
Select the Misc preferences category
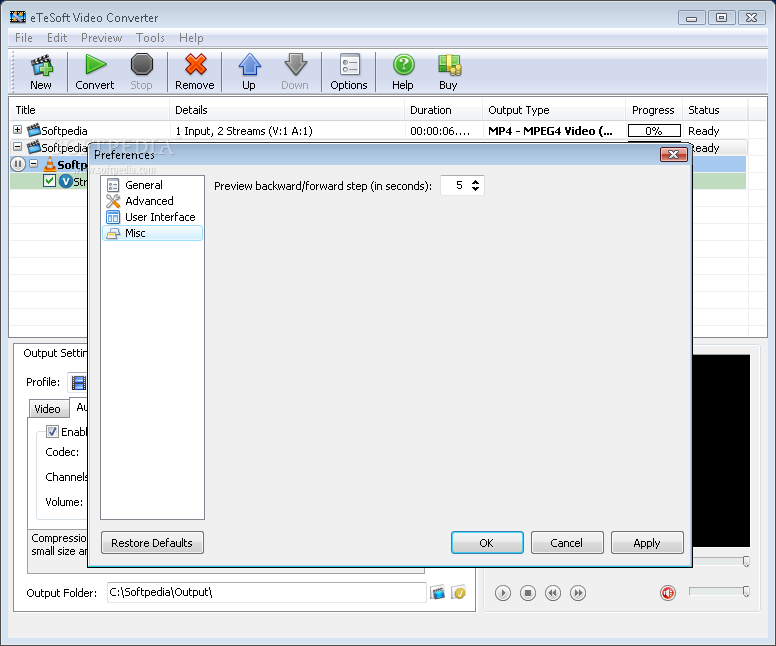click(152, 233)
